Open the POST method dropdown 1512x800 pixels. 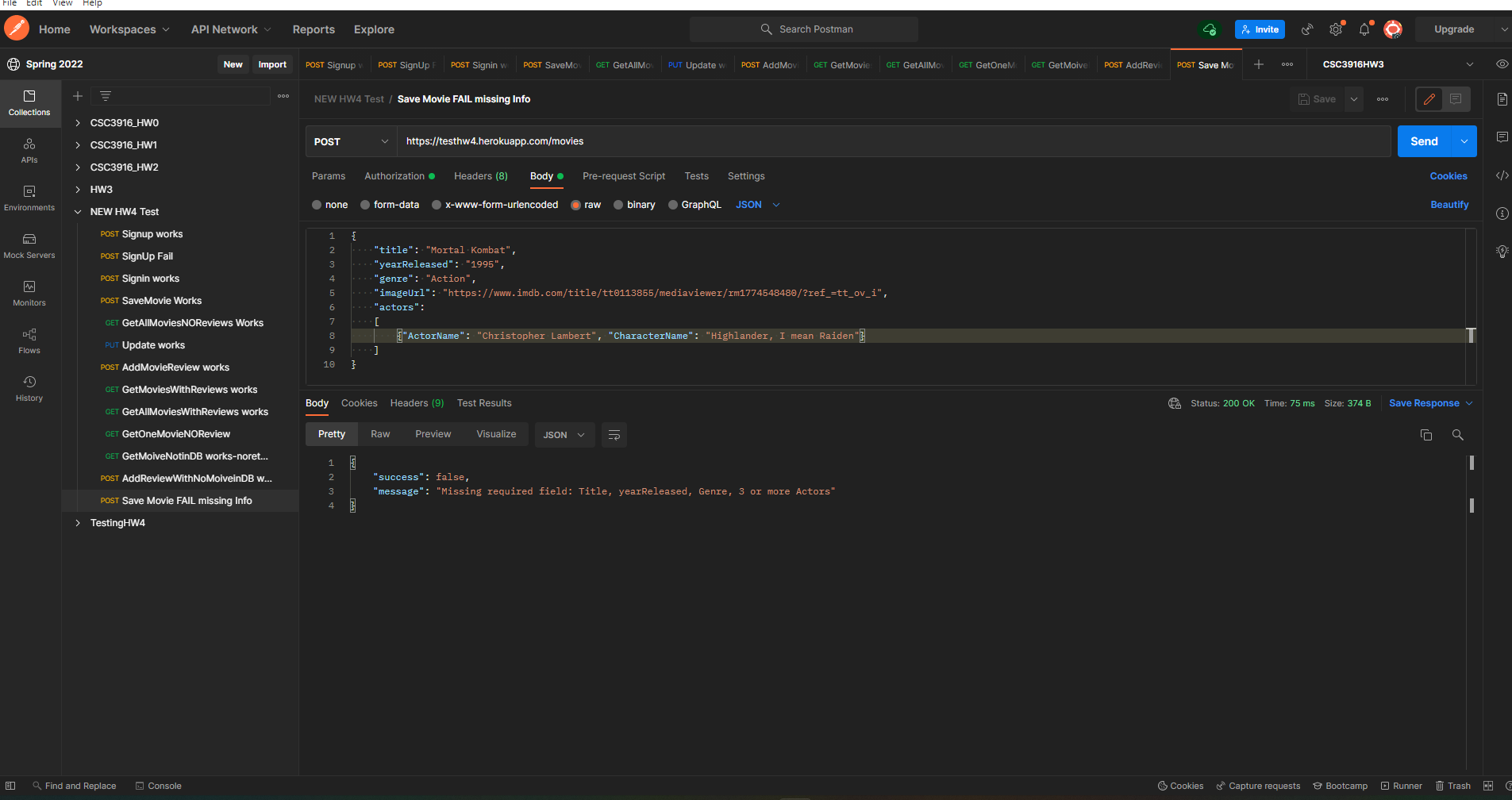pos(350,141)
